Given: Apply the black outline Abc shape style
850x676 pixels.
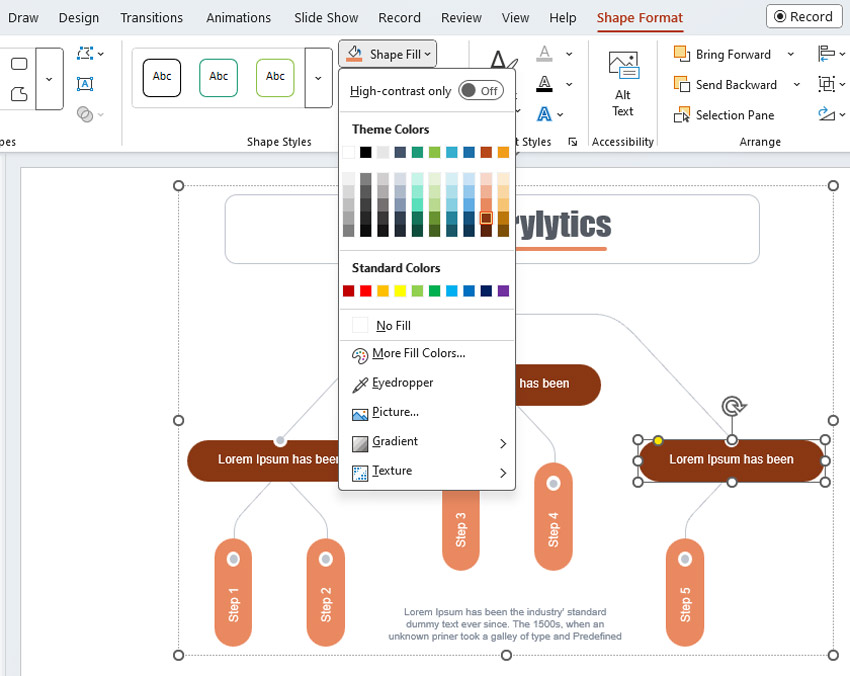Looking at the screenshot, I should point(162,78).
